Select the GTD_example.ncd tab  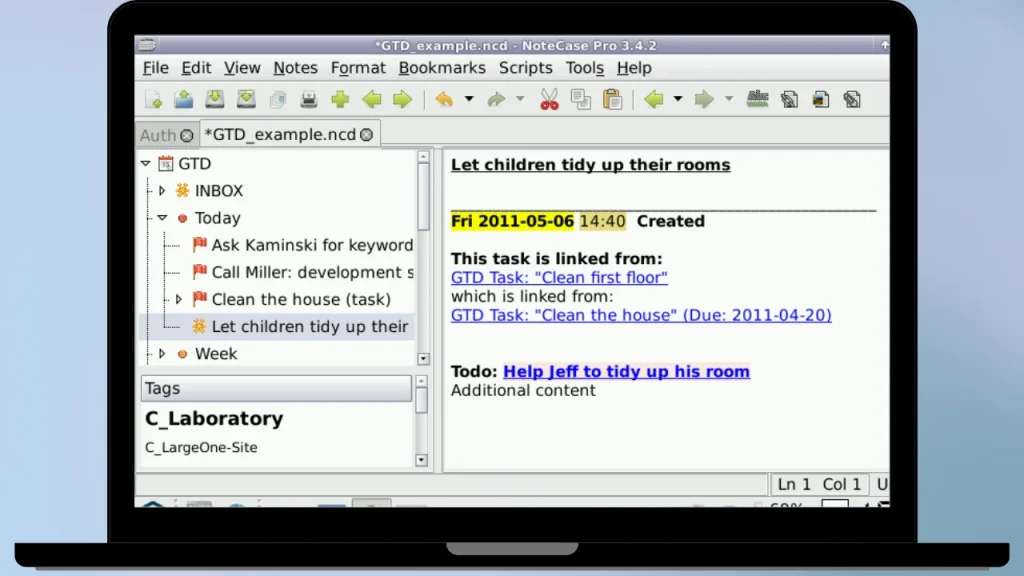click(x=280, y=135)
